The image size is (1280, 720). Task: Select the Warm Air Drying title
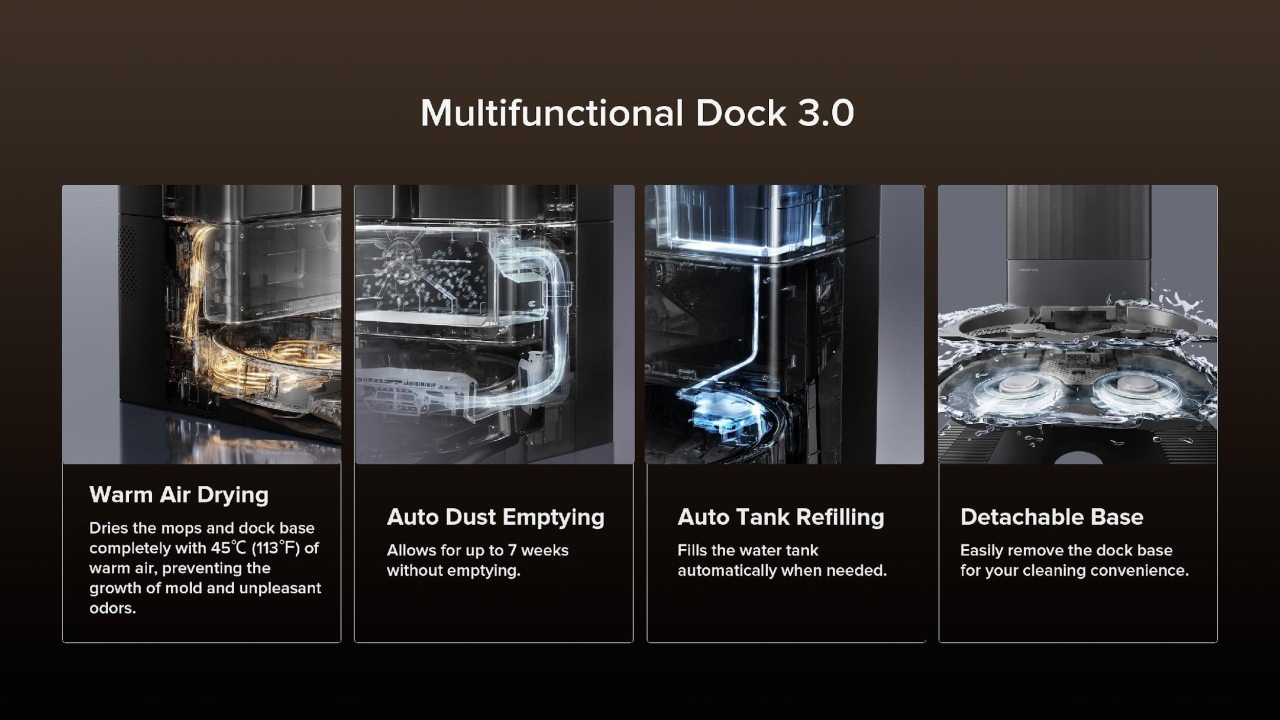click(179, 494)
